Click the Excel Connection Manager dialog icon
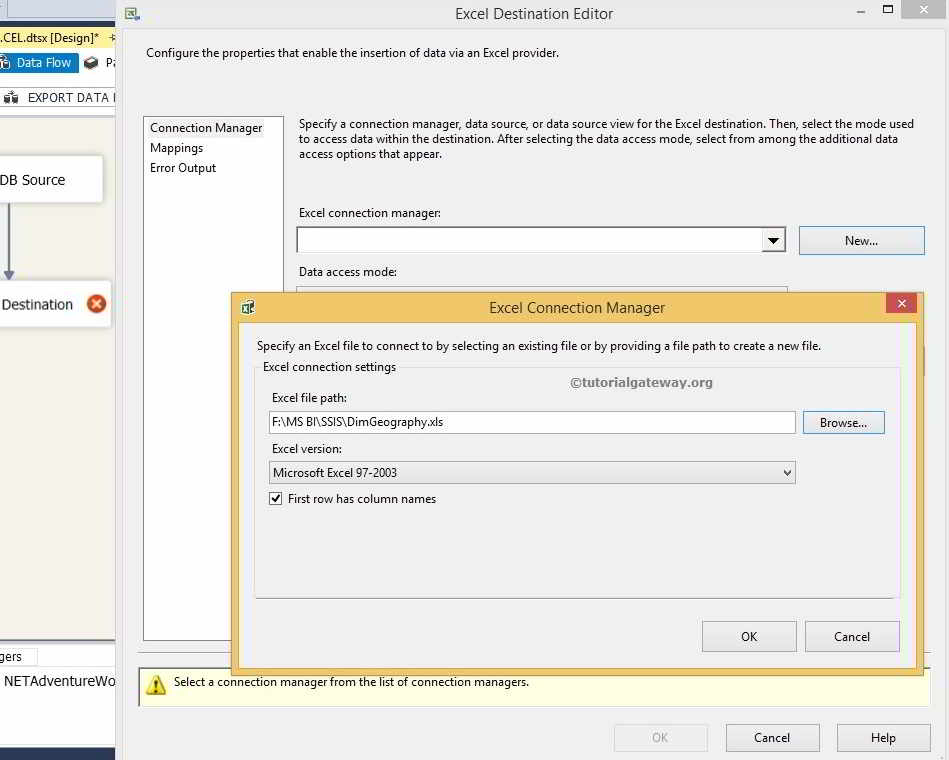949x760 pixels. (247, 308)
